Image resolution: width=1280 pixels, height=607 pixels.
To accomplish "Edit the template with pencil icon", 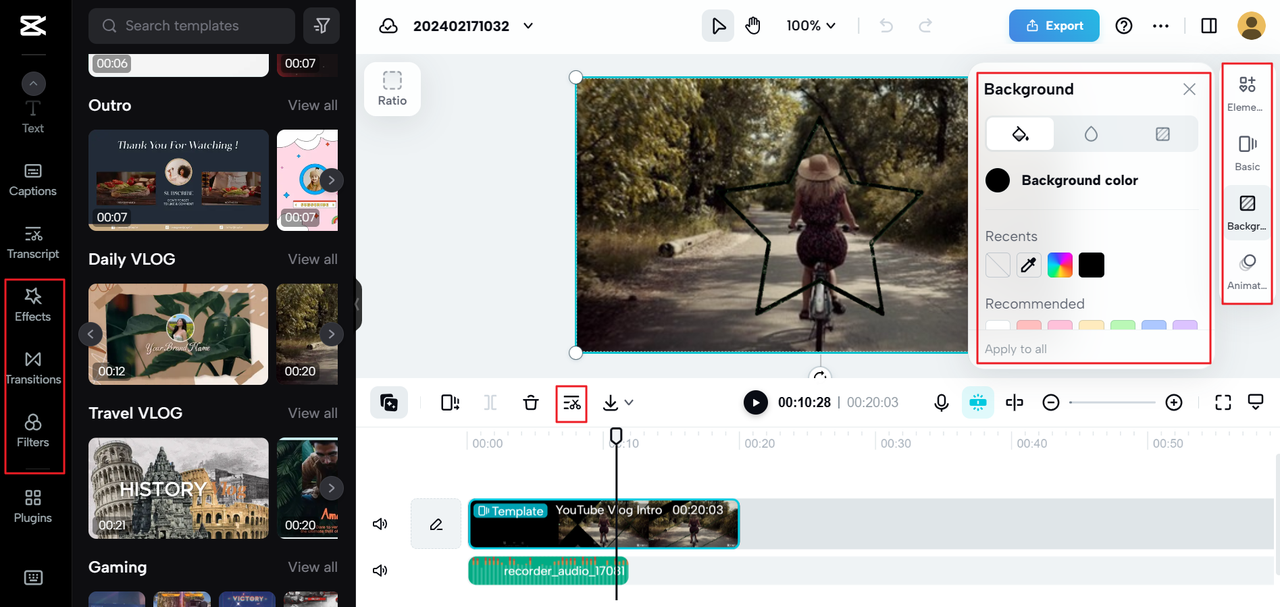I will point(436,524).
